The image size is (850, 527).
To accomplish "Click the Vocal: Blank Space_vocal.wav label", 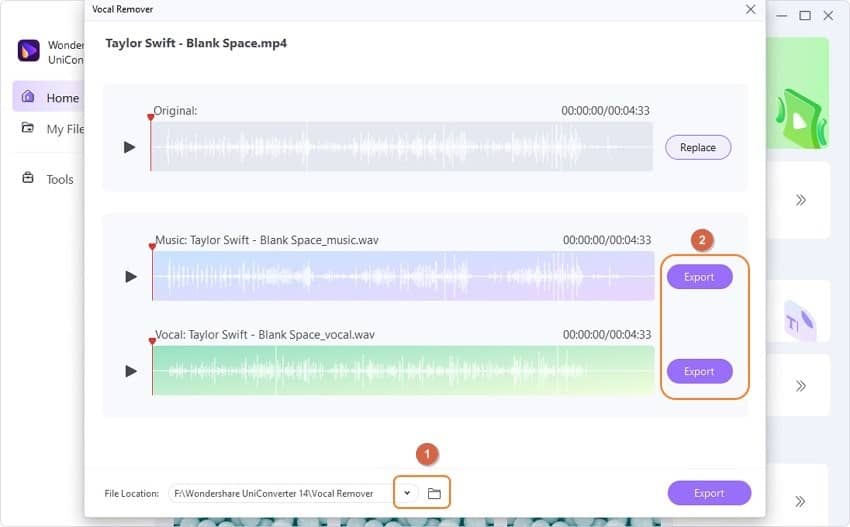I will click(x=265, y=335).
